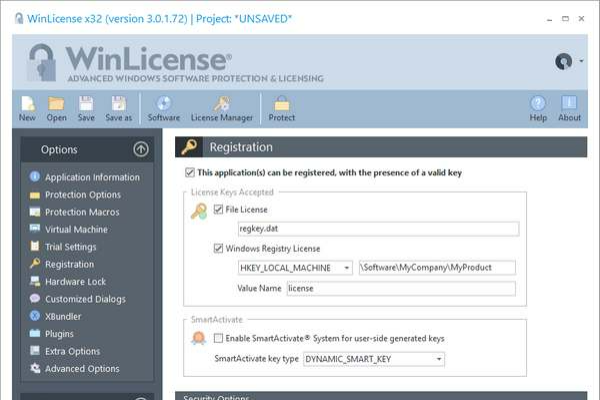Toggle the File License checkbox
The image size is (600, 400).
pyautogui.click(x=218, y=210)
